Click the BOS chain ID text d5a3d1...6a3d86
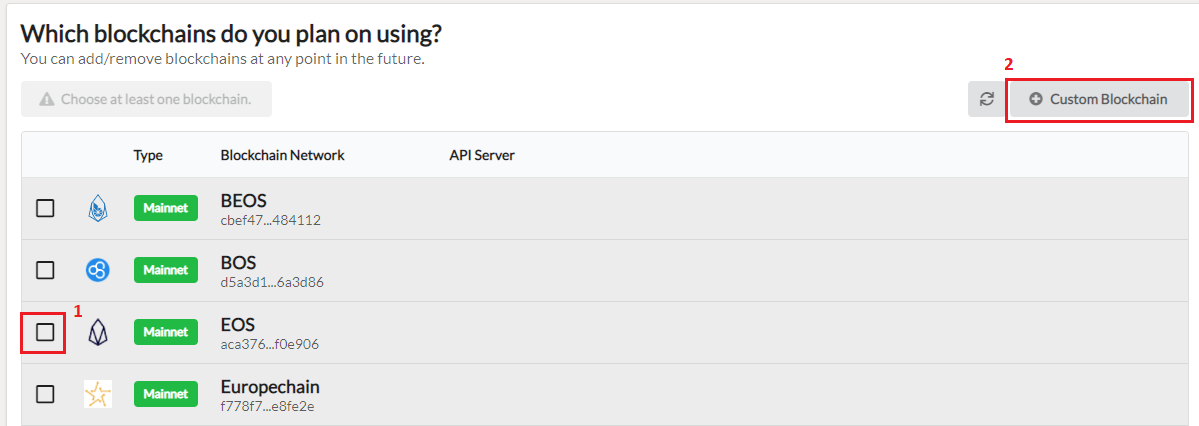 click(x=271, y=282)
